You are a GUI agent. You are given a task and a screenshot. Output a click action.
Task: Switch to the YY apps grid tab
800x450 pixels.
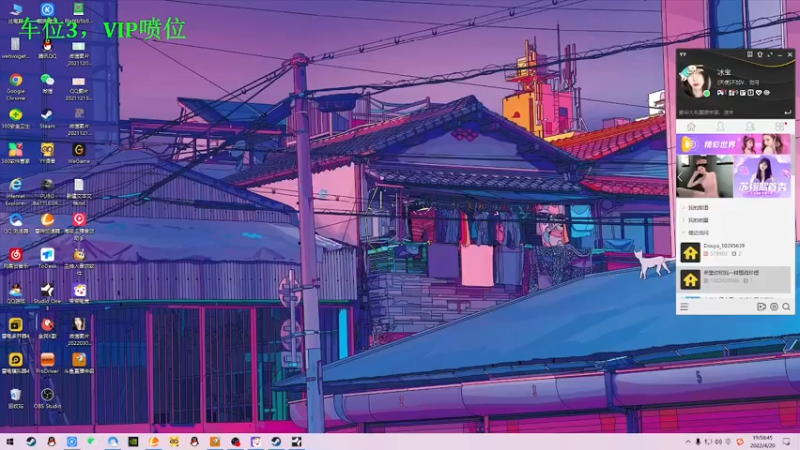(x=780, y=126)
